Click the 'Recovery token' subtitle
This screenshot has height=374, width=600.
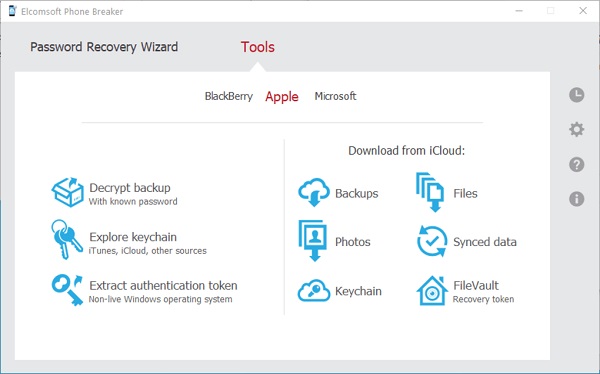tap(483, 299)
